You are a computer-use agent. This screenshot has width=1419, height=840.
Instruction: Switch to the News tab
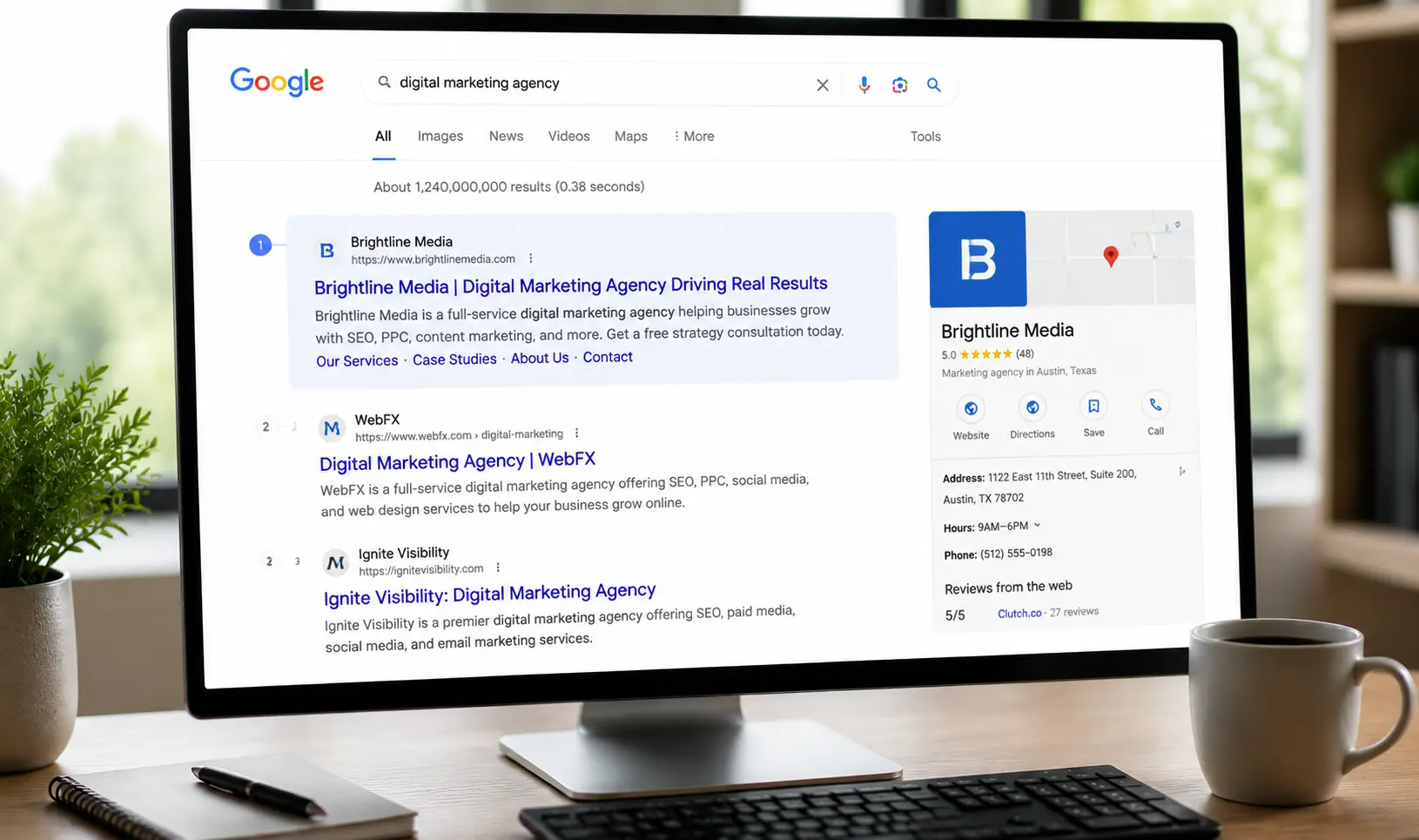[506, 136]
